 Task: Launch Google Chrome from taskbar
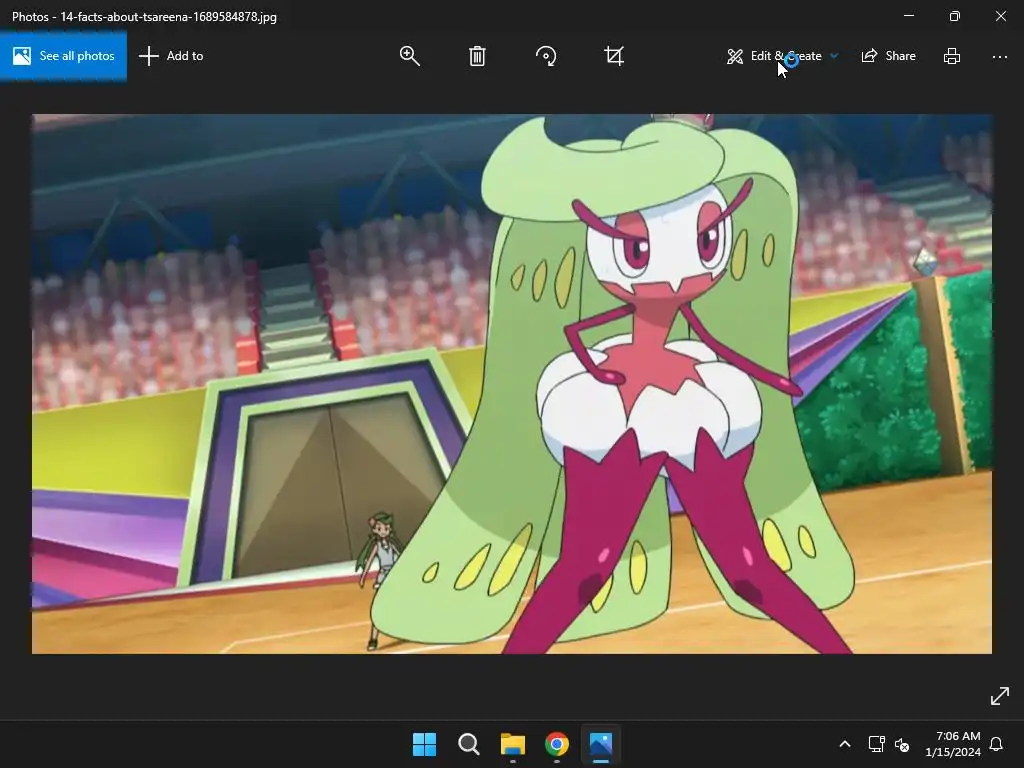[x=557, y=744]
